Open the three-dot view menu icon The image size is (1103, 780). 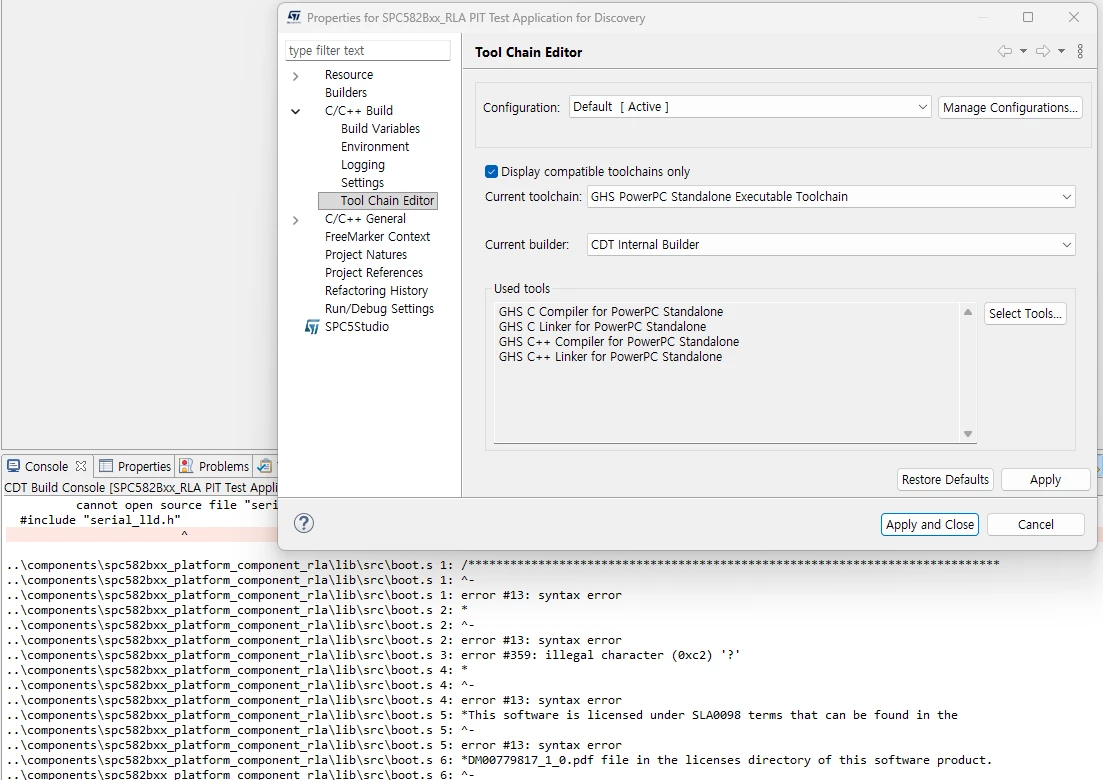pyautogui.click(x=1080, y=51)
